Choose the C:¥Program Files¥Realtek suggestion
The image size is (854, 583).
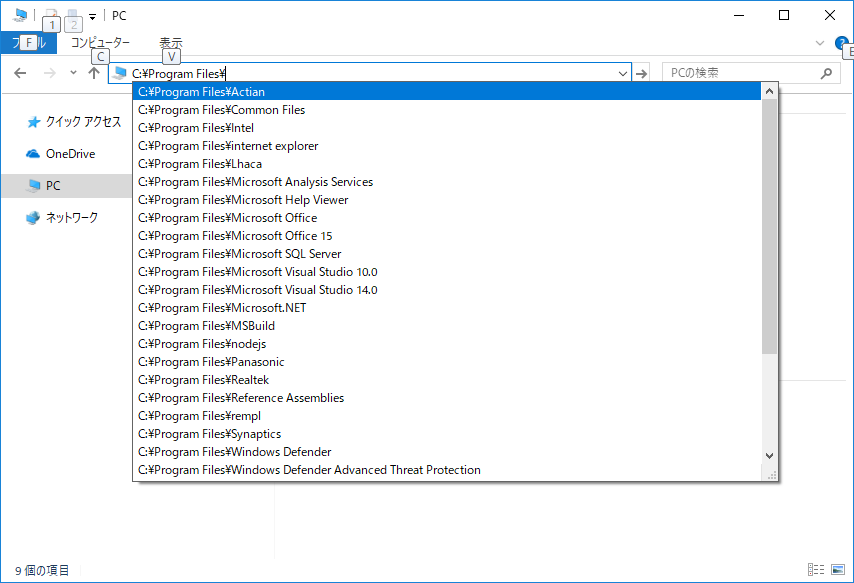pyautogui.click(x=447, y=379)
